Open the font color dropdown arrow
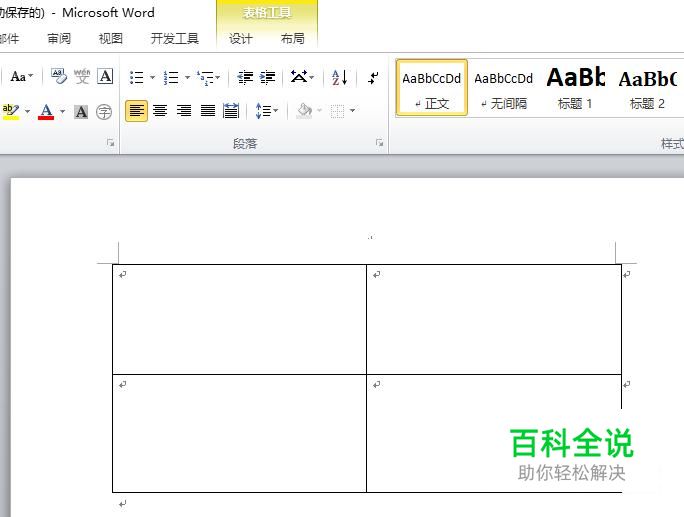Screen dimensions: 684x517 (62, 111)
